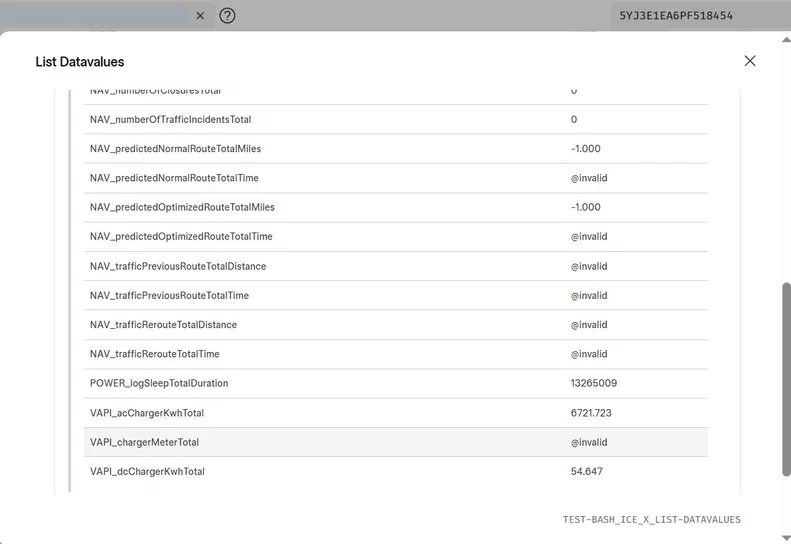Viewport: 791px width, 544px height.
Task: Click the VAPI_dcChargerKwhTotal value 54.647
Action: click(587, 471)
